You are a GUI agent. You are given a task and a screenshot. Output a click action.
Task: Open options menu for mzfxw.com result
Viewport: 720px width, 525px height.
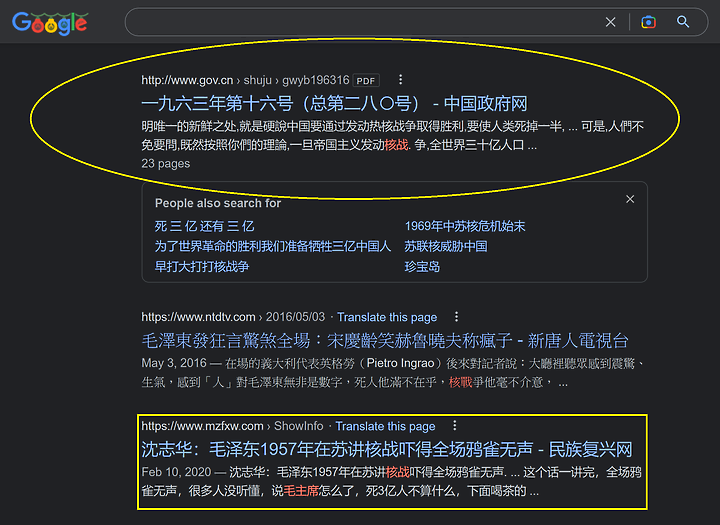(x=455, y=426)
